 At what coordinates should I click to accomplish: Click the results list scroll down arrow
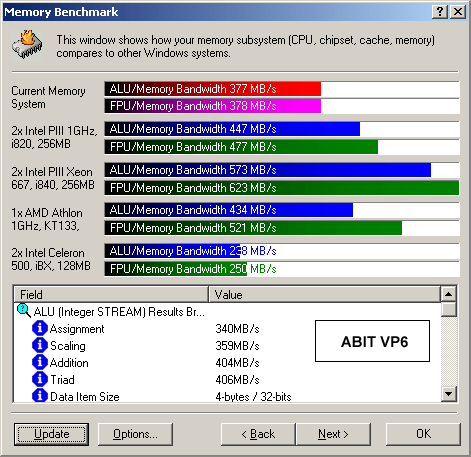click(449, 394)
